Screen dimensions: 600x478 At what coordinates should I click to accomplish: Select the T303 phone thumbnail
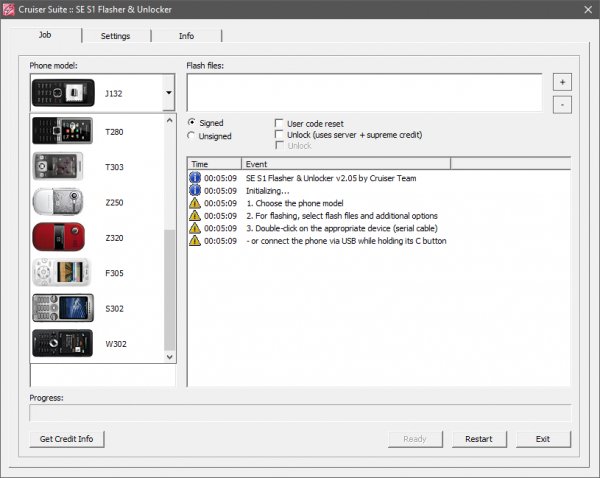tap(58, 166)
